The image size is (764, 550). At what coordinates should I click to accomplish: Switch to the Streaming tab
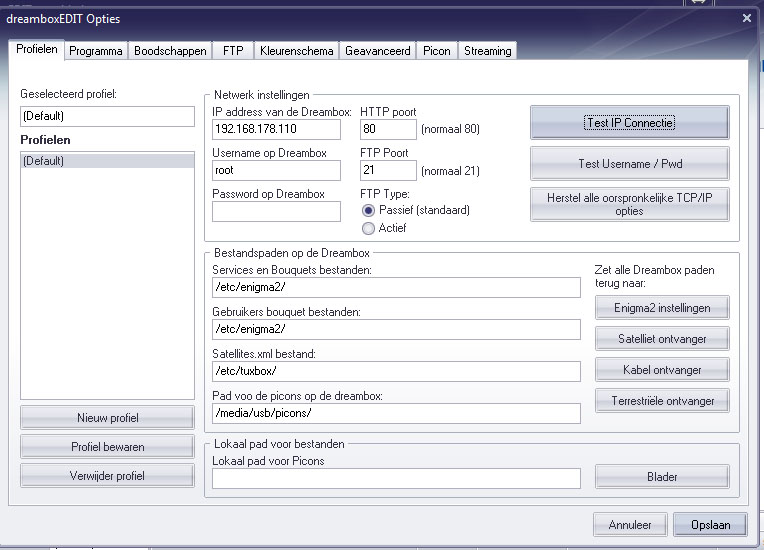coord(487,51)
